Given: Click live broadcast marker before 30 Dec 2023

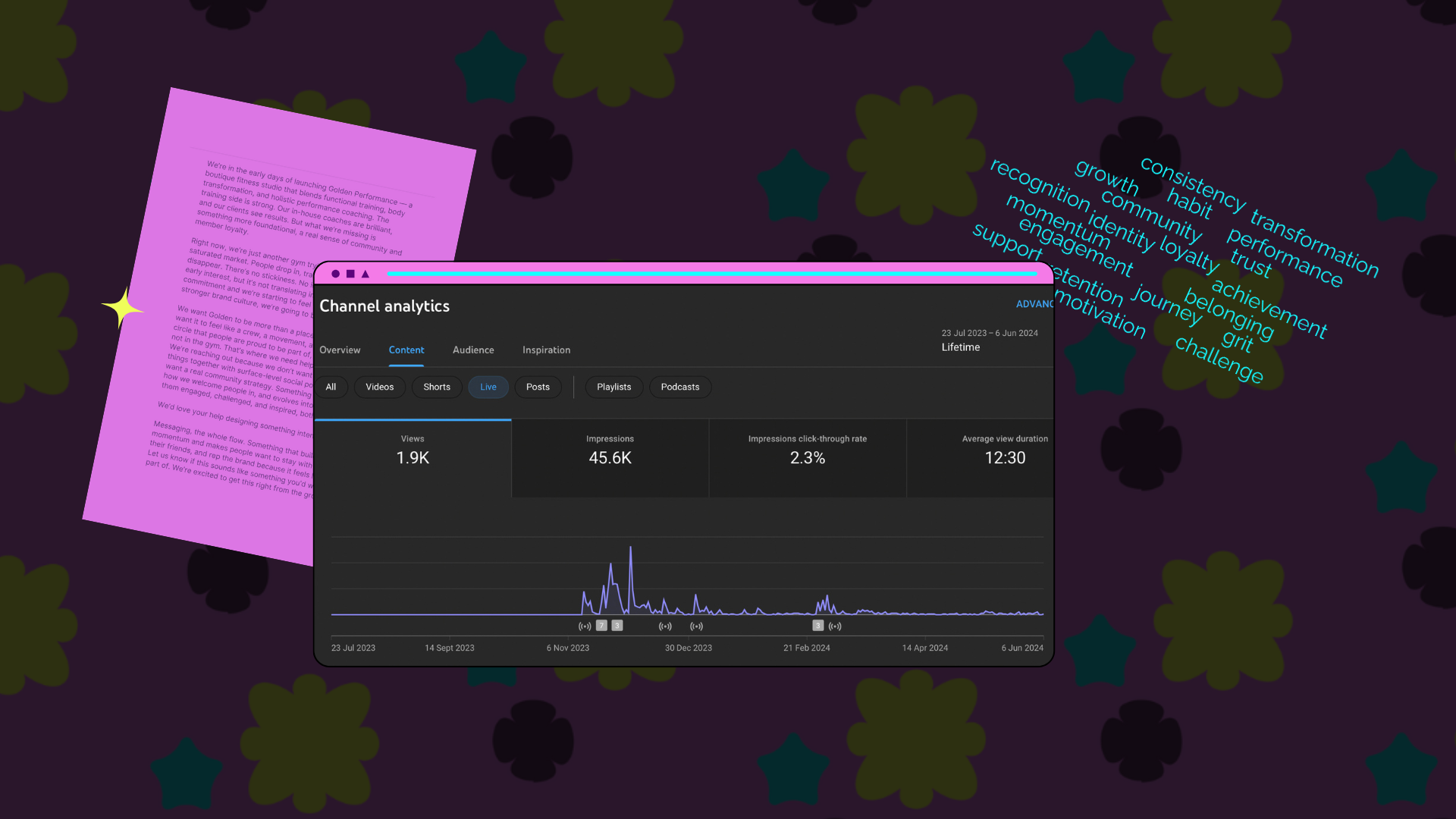Looking at the screenshot, I should point(665,626).
